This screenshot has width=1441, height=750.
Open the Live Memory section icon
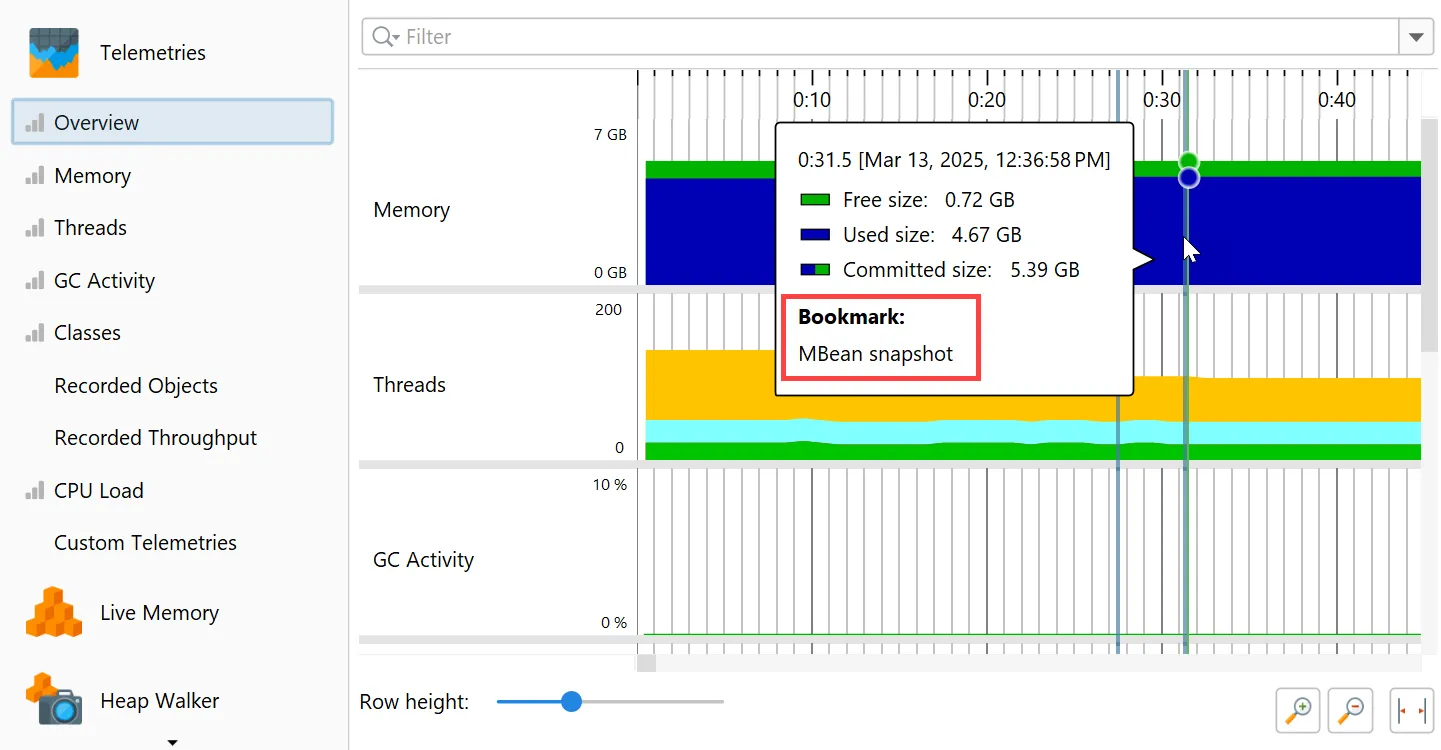[x=54, y=612]
